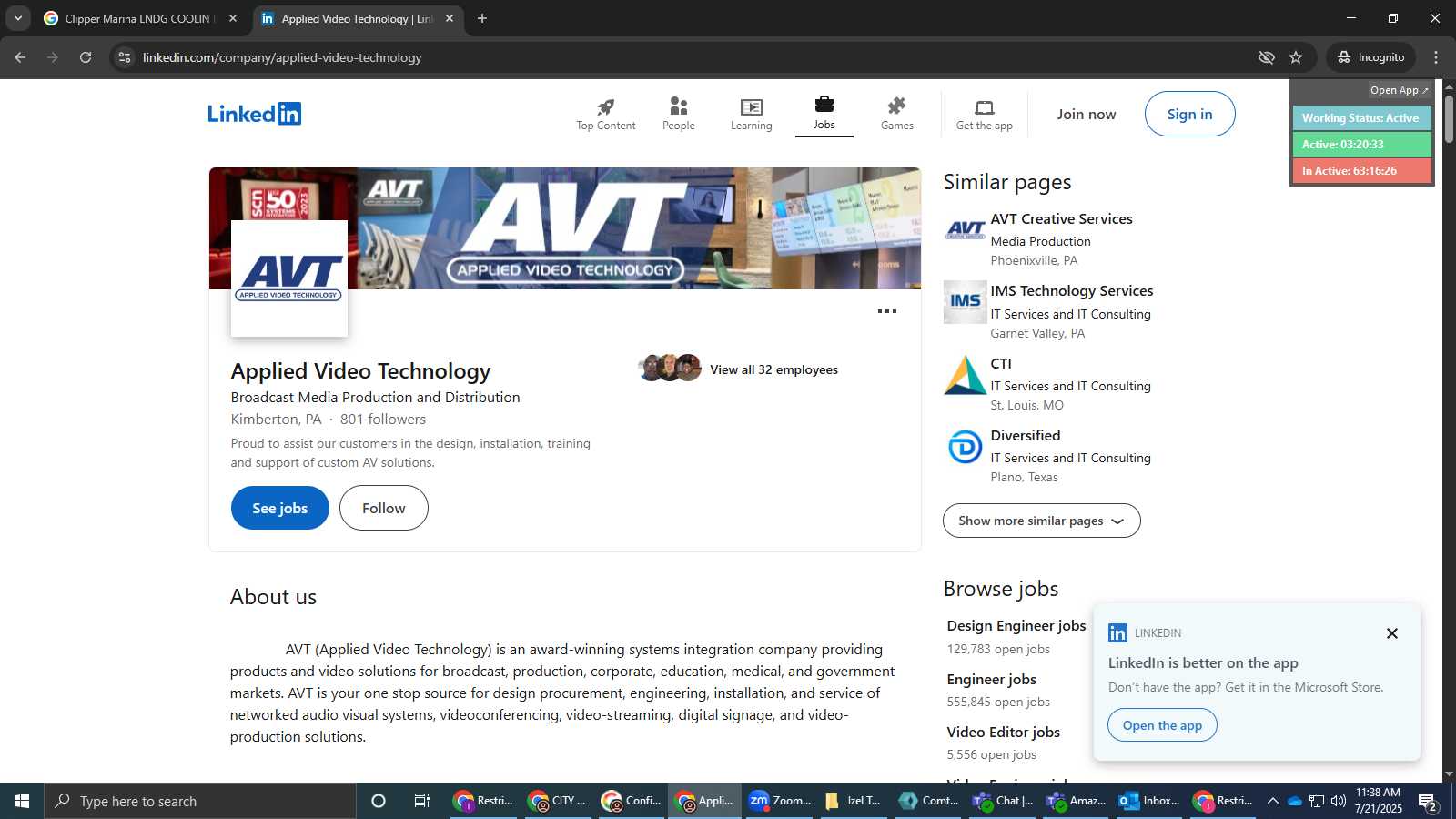
Task: Show hidden system tray icons
Action: [1272, 801]
